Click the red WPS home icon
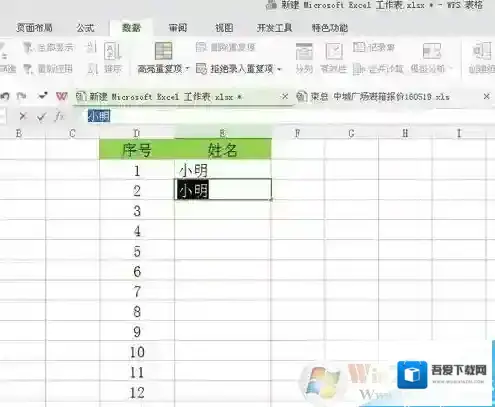The width and height of the screenshot is (495, 407). (x=62, y=97)
